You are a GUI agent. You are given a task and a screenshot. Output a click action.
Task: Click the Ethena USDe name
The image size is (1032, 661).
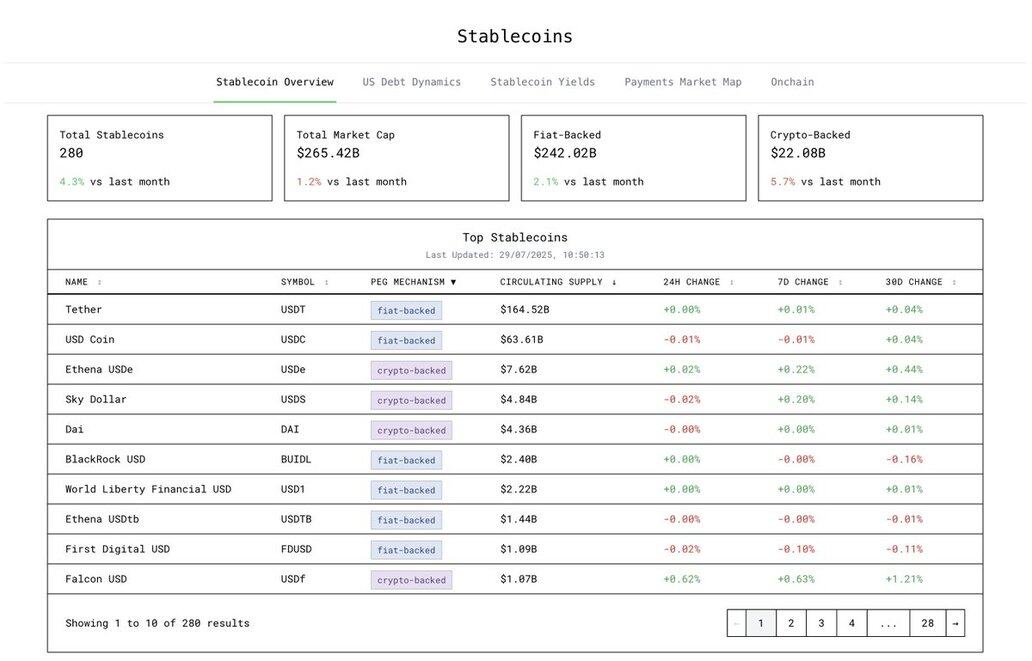click(99, 369)
